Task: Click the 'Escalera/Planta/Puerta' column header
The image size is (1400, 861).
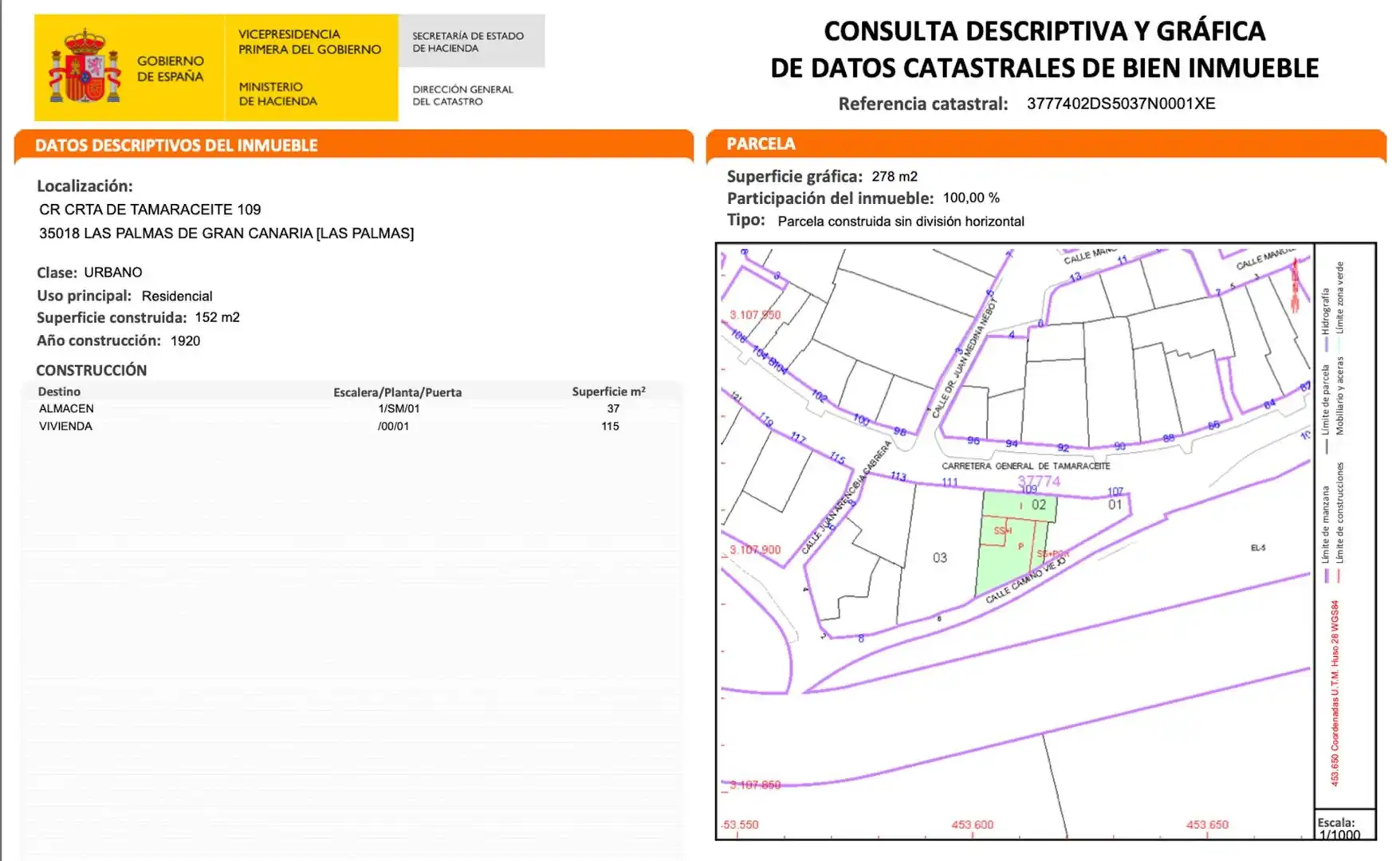Action: coord(397,392)
